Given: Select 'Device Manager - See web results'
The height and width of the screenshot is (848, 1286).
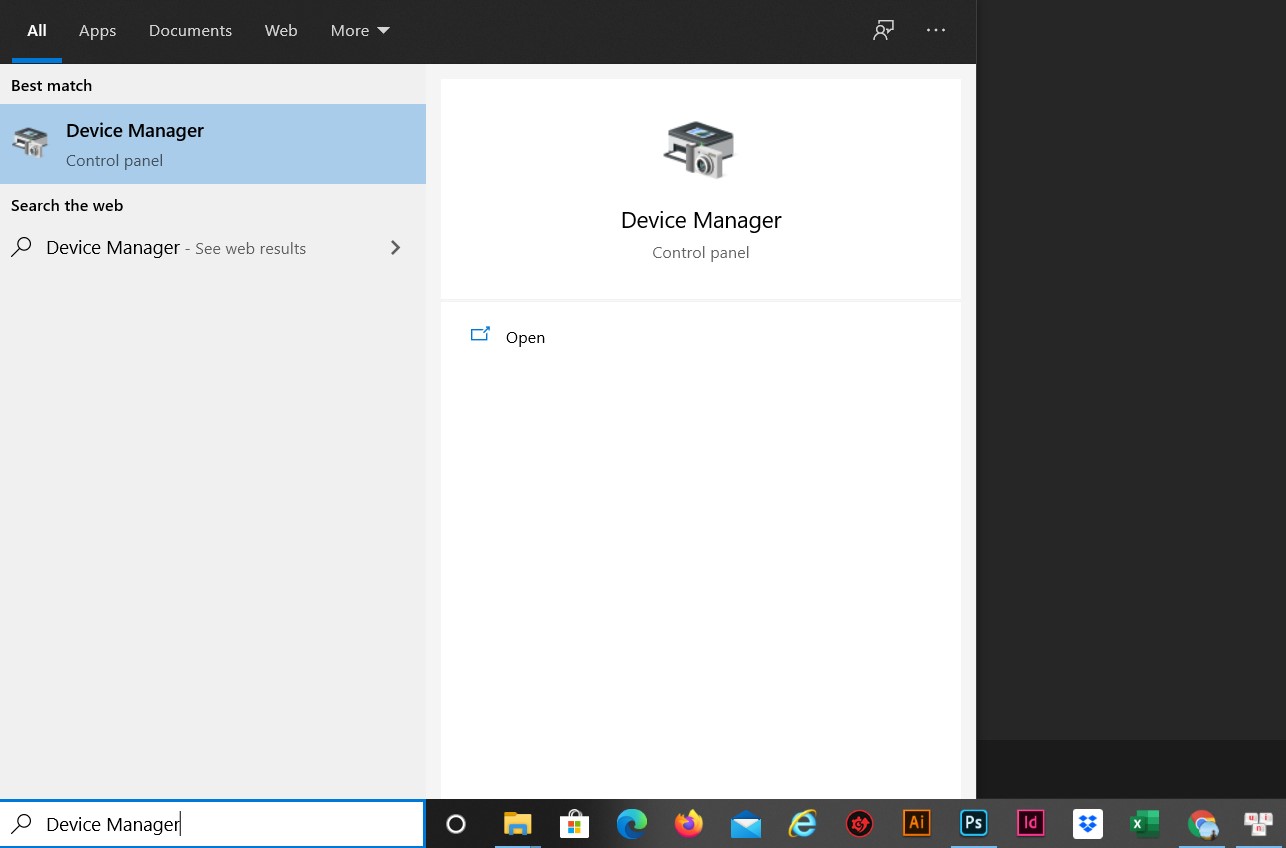Looking at the screenshot, I should pos(213,248).
